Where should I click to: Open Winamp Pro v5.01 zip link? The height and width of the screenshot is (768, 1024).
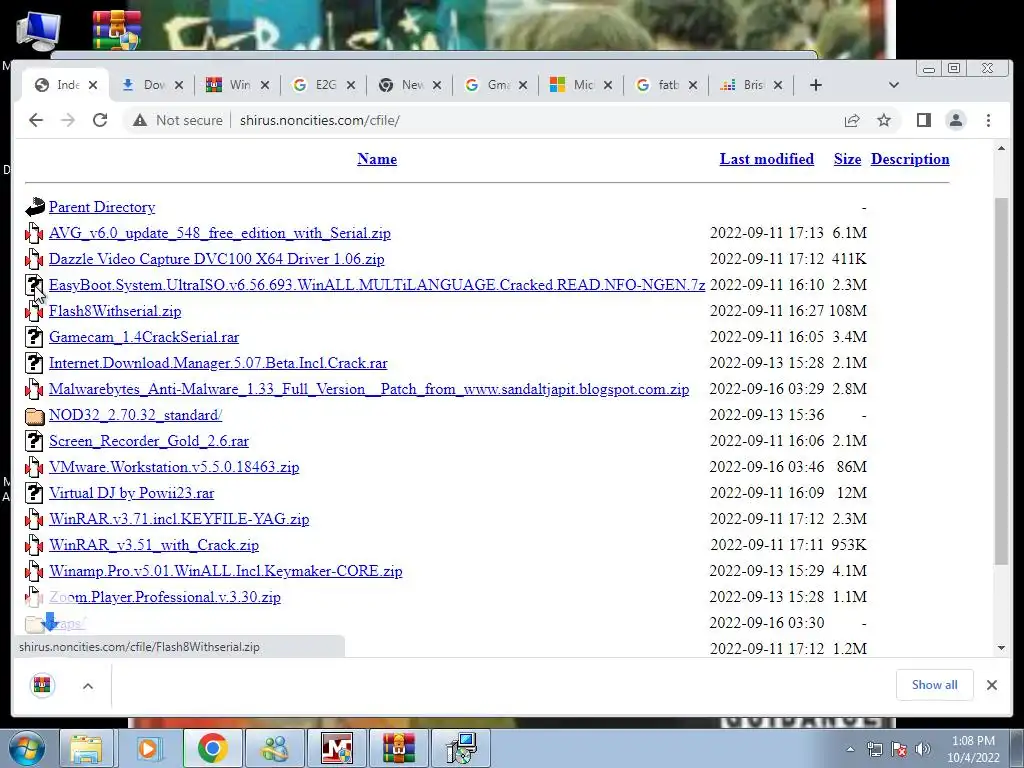[x=225, y=571]
